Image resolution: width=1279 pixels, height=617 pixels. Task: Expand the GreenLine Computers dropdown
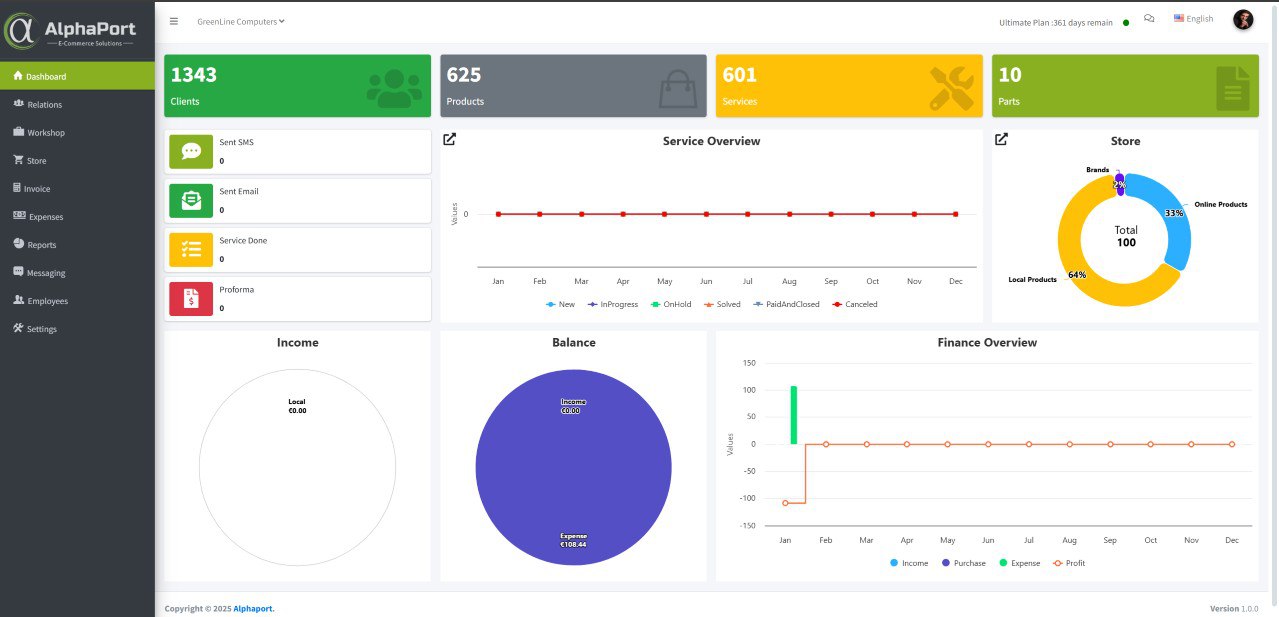tap(240, 21)
